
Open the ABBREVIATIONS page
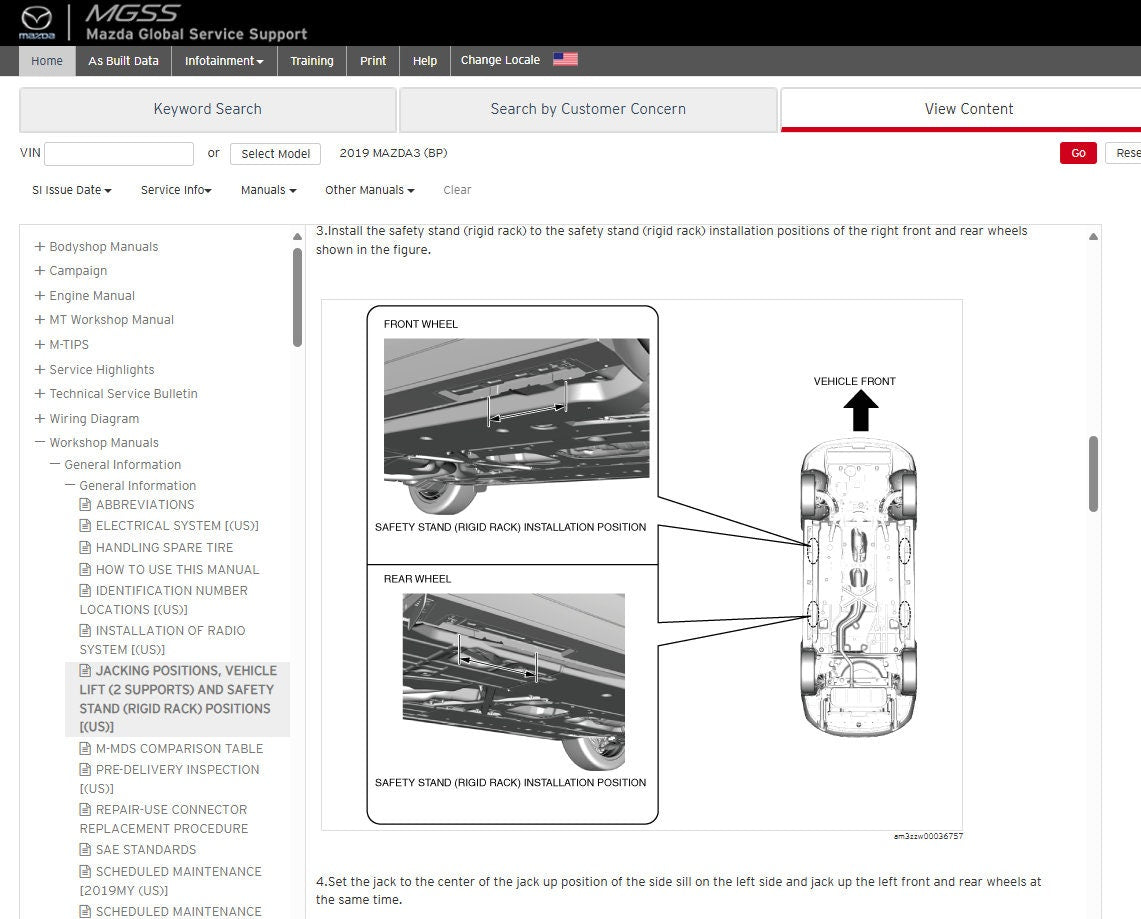click(145, 504)
